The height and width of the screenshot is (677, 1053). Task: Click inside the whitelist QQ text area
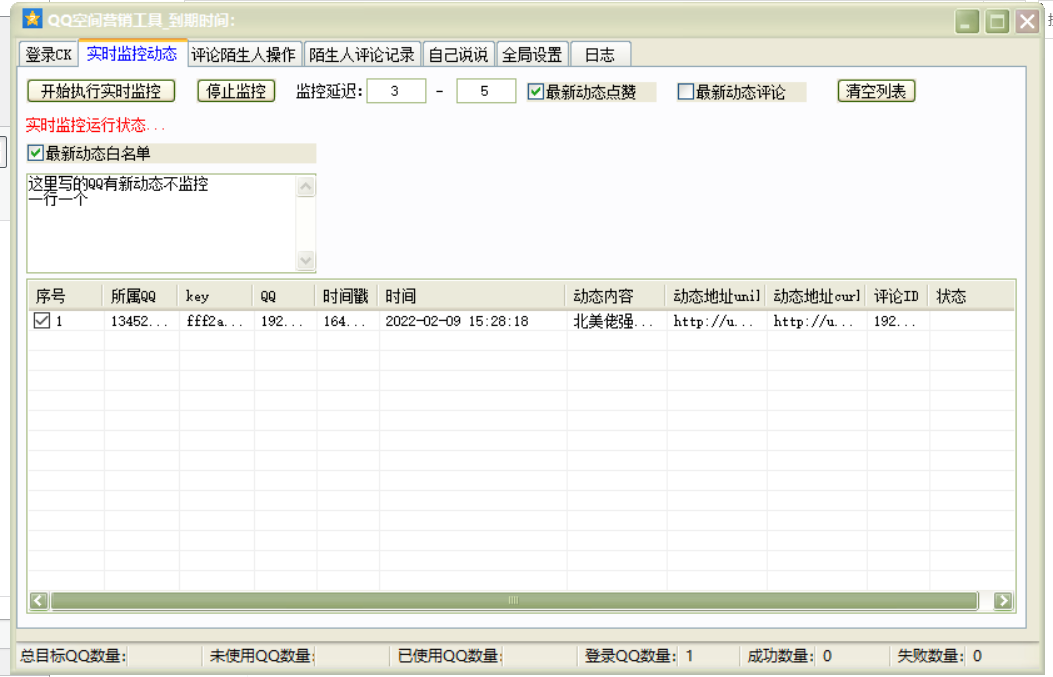coord(161,223)
